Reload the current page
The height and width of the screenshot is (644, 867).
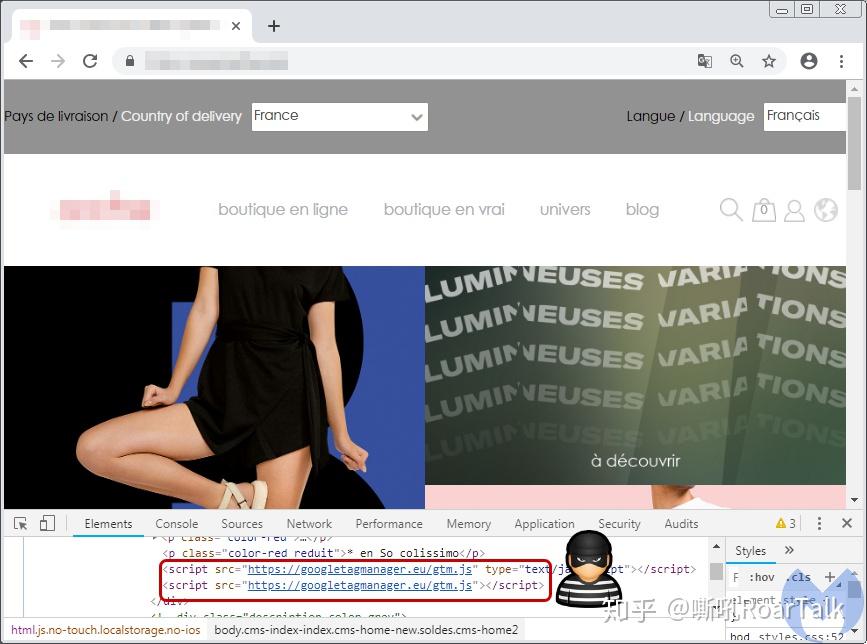pyautogui.click(x=90, y=61)
